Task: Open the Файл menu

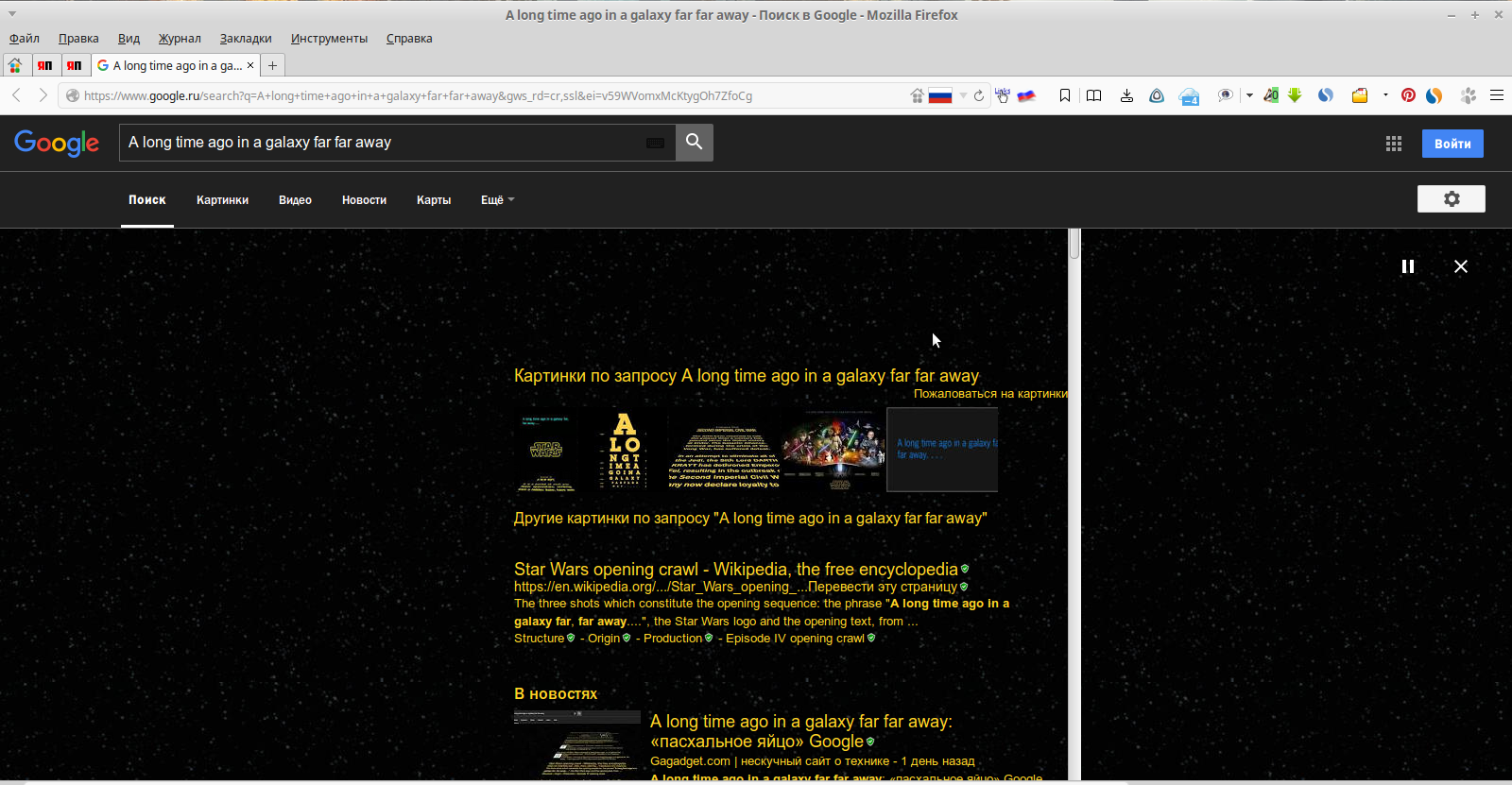Action: (25, 39)
